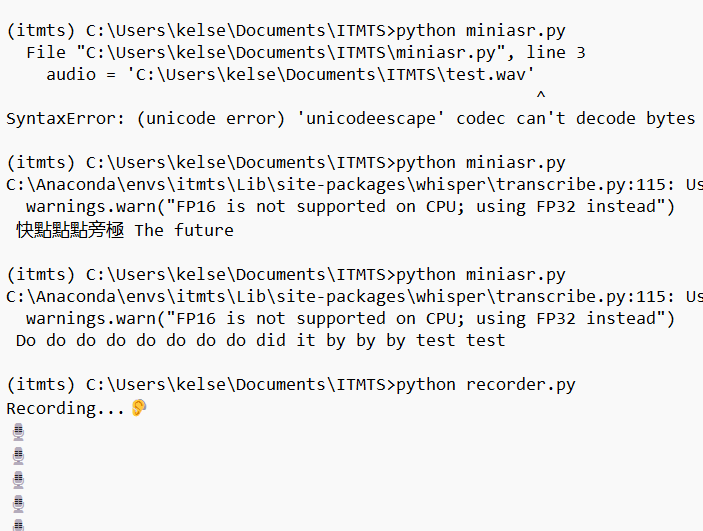This screenshot has width=703, height=531.
Task: Click the bottom-most cut-off microphone emoji
Action: (17, 524)
